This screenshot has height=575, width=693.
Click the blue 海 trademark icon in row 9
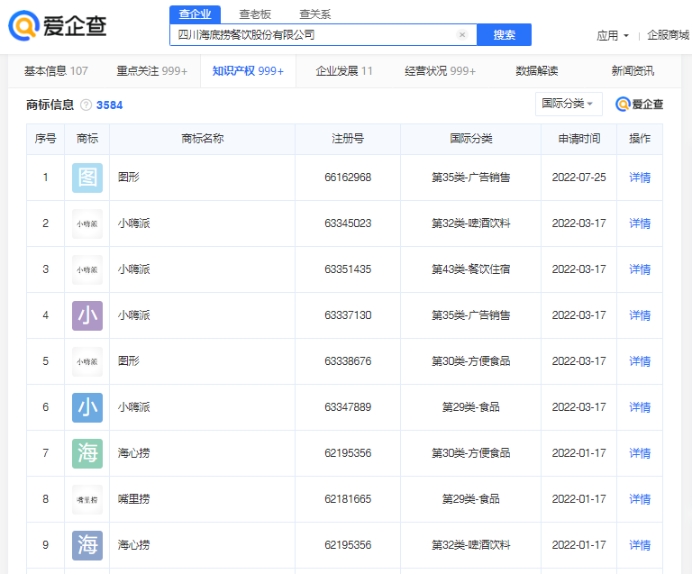pos(87,546)
